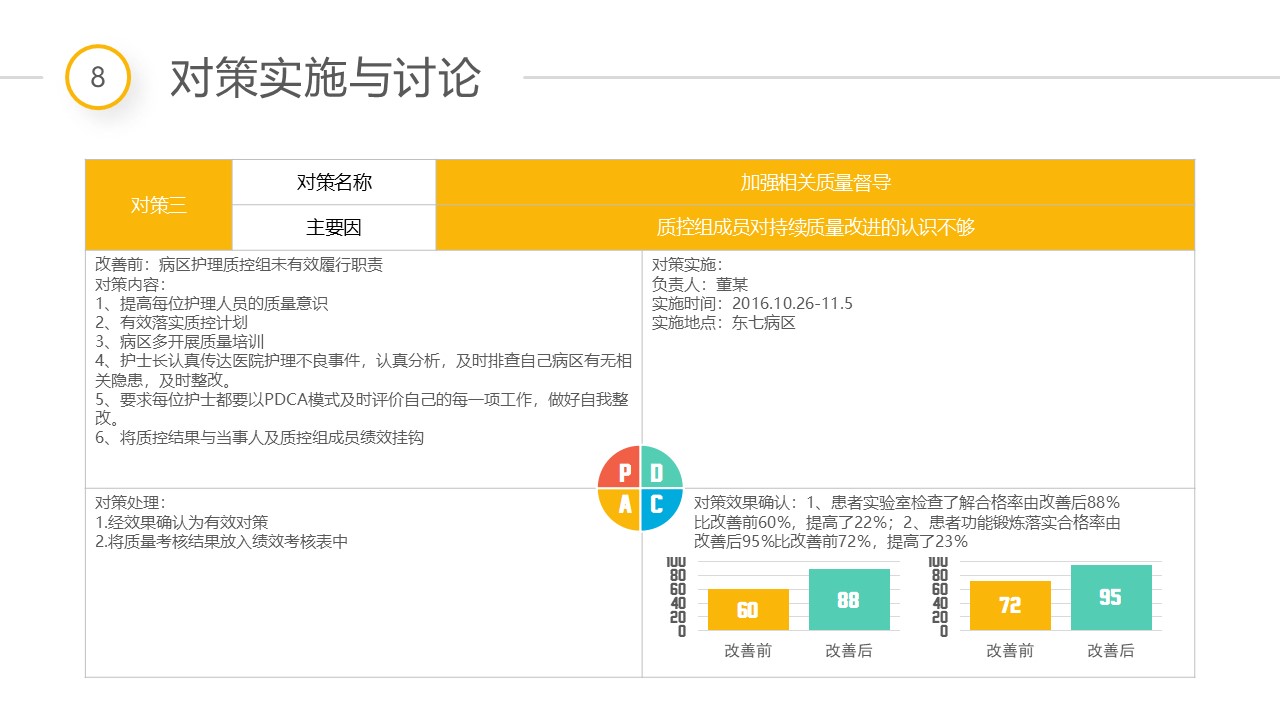
Task: Select the 负责人：董某 line
Action: [700, 284]
